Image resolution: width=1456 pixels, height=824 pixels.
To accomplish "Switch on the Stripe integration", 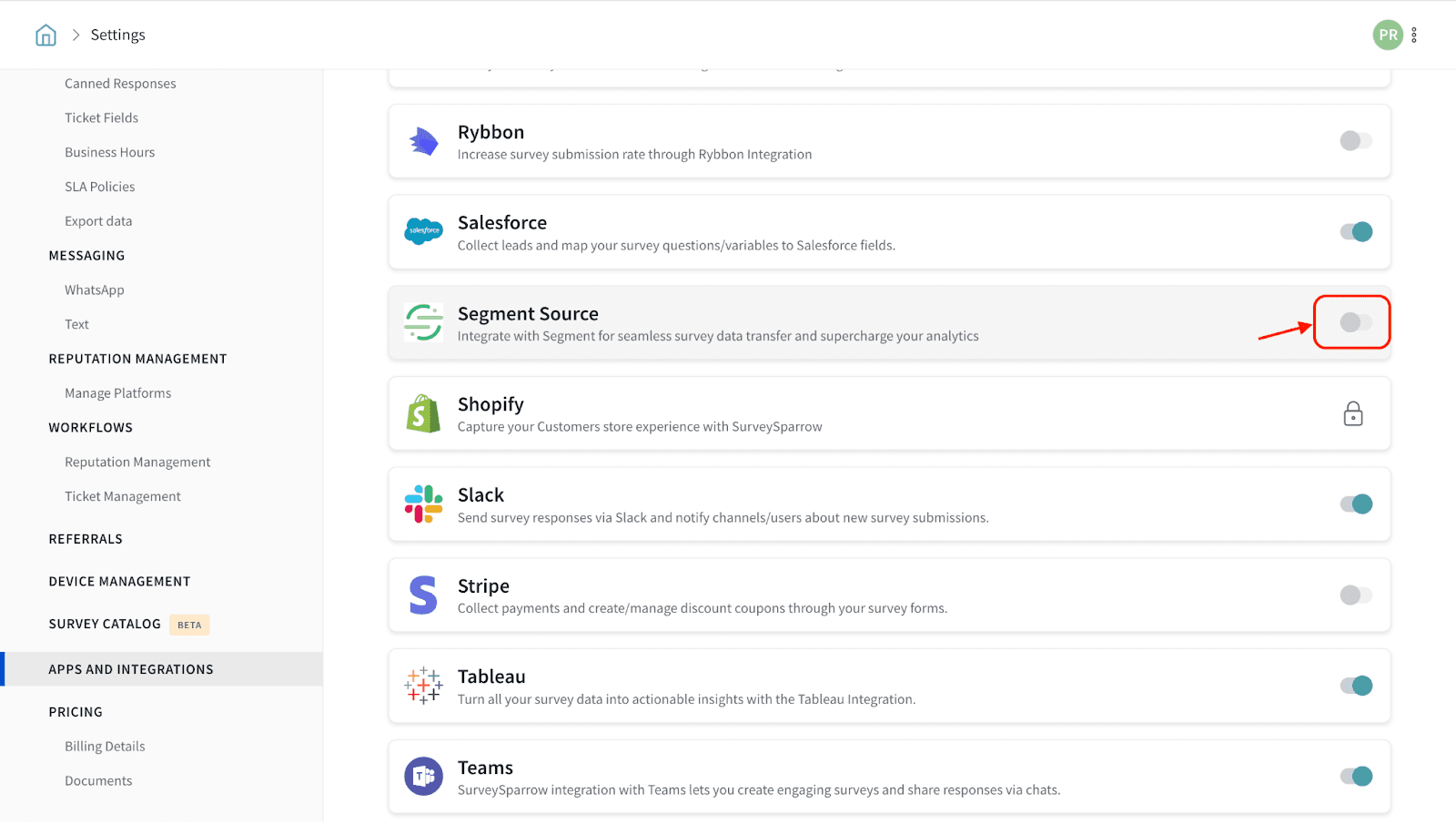I will [1355, 595].
